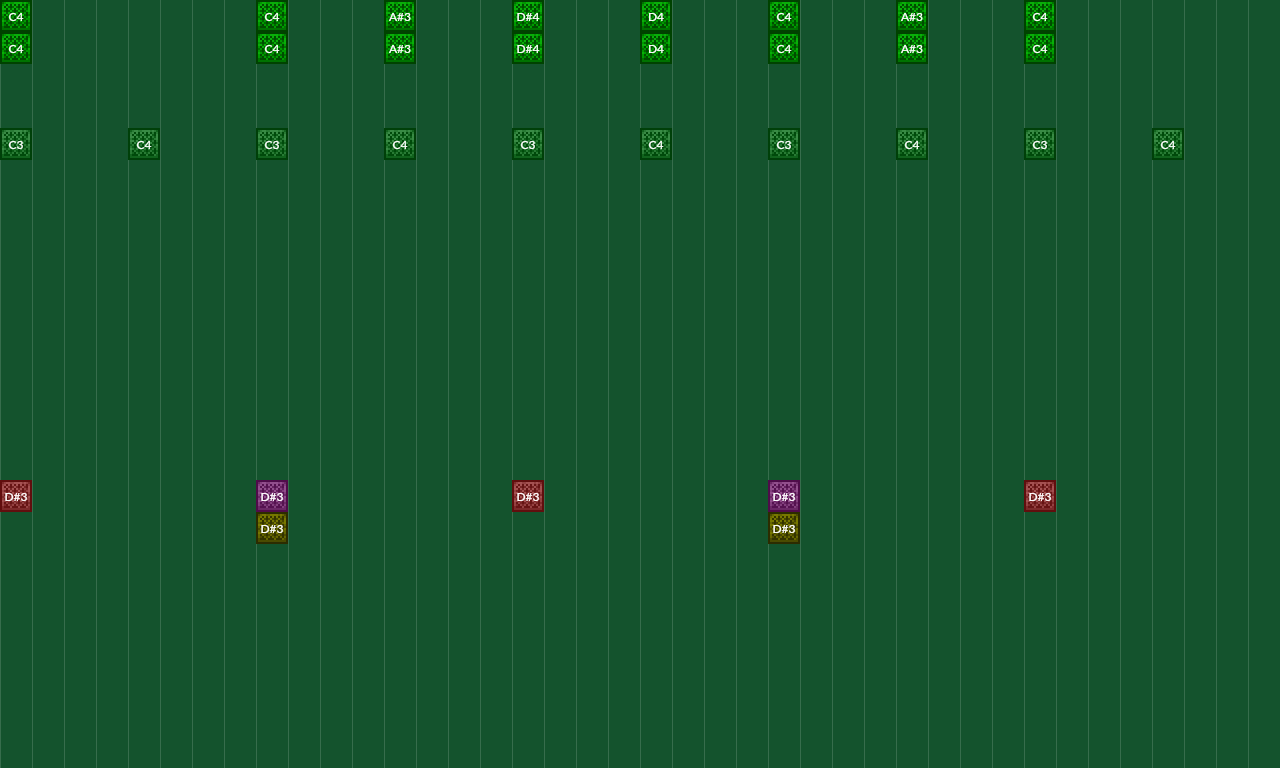Click the middle red D#3 note
This screenshot has height=768, width=1280.
527,496
